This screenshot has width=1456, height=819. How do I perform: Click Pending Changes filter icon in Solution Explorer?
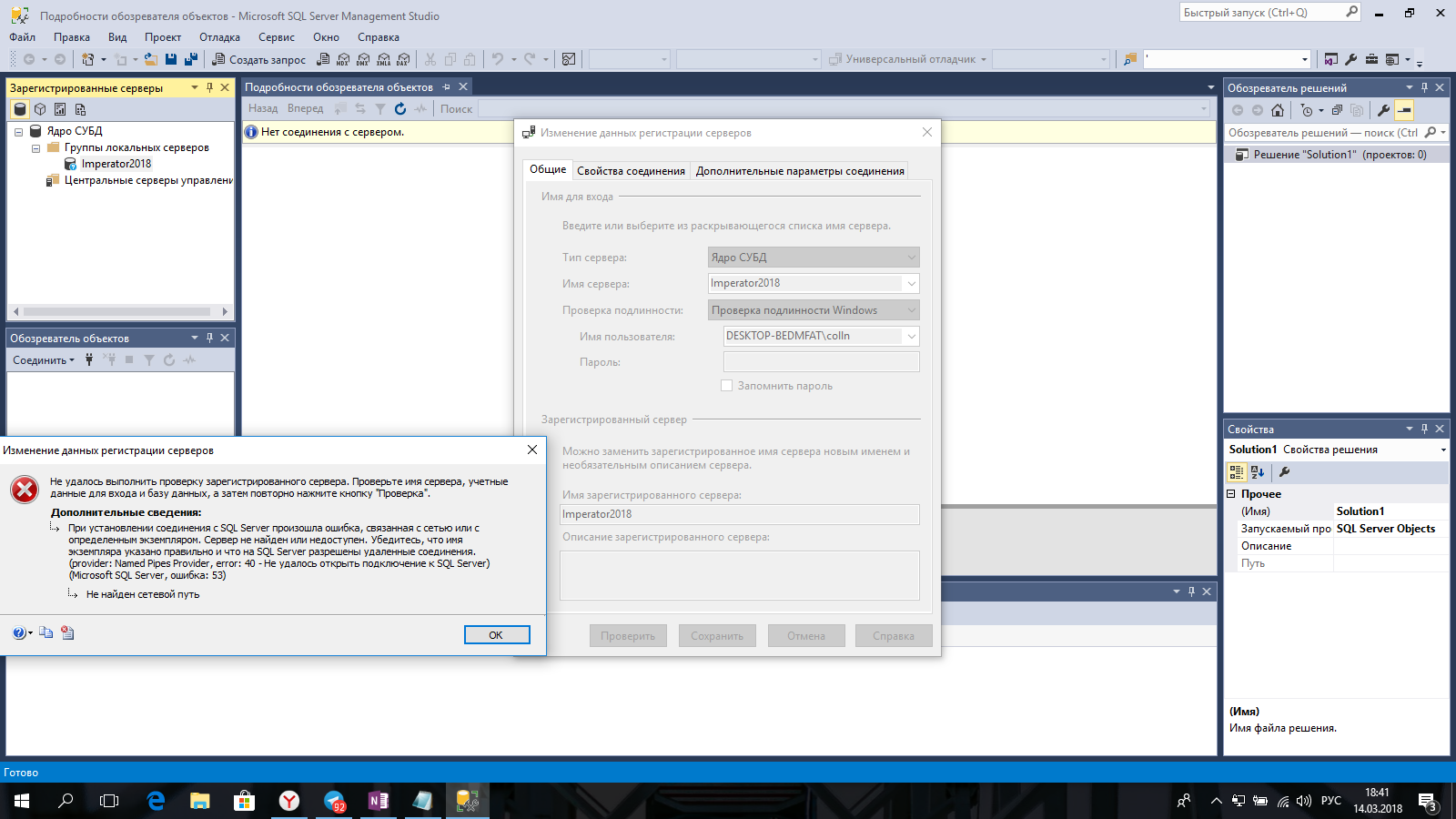[x=1307, y=110]
